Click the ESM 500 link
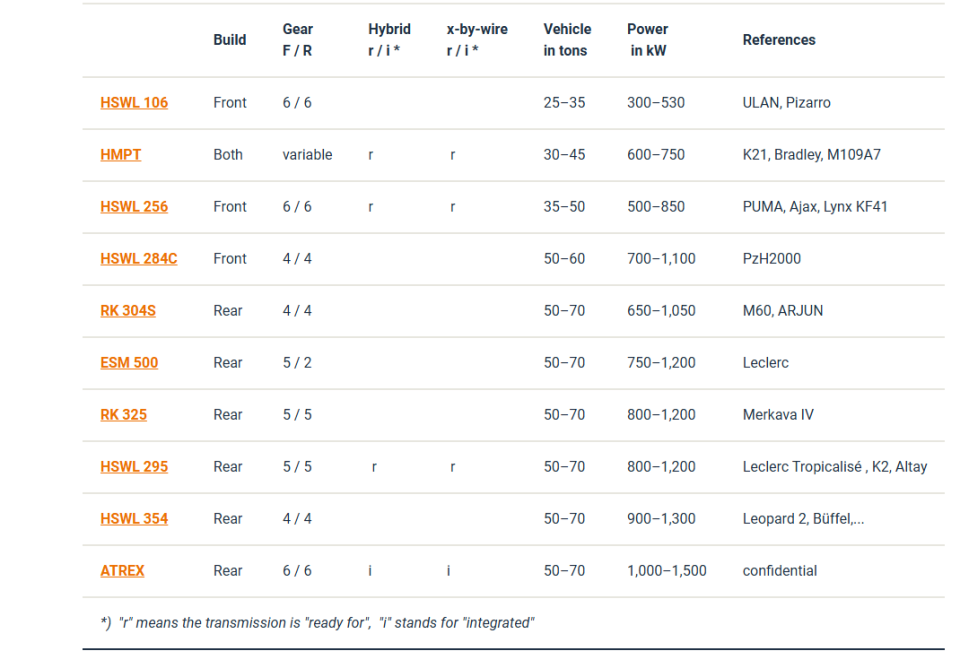The image size is (960, 651). coord(129,363)
